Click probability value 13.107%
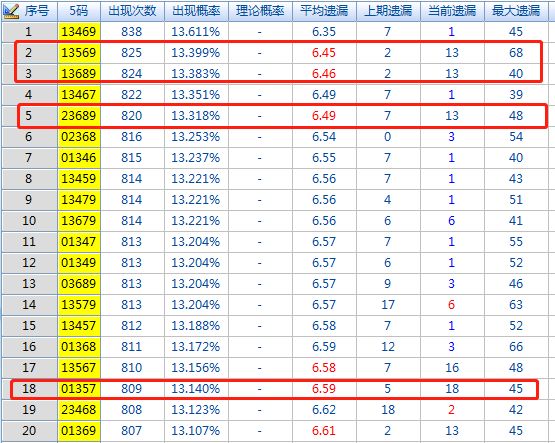555x443 pixels. (196, 431)
